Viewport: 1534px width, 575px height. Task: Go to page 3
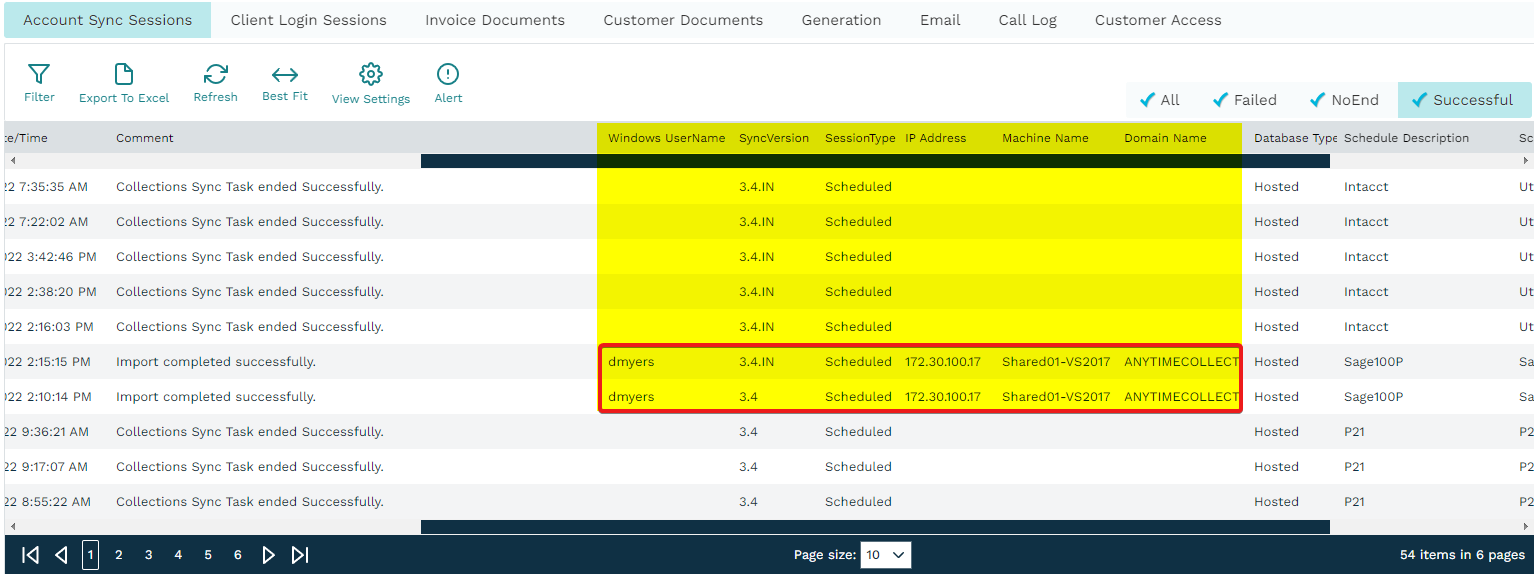148,555
